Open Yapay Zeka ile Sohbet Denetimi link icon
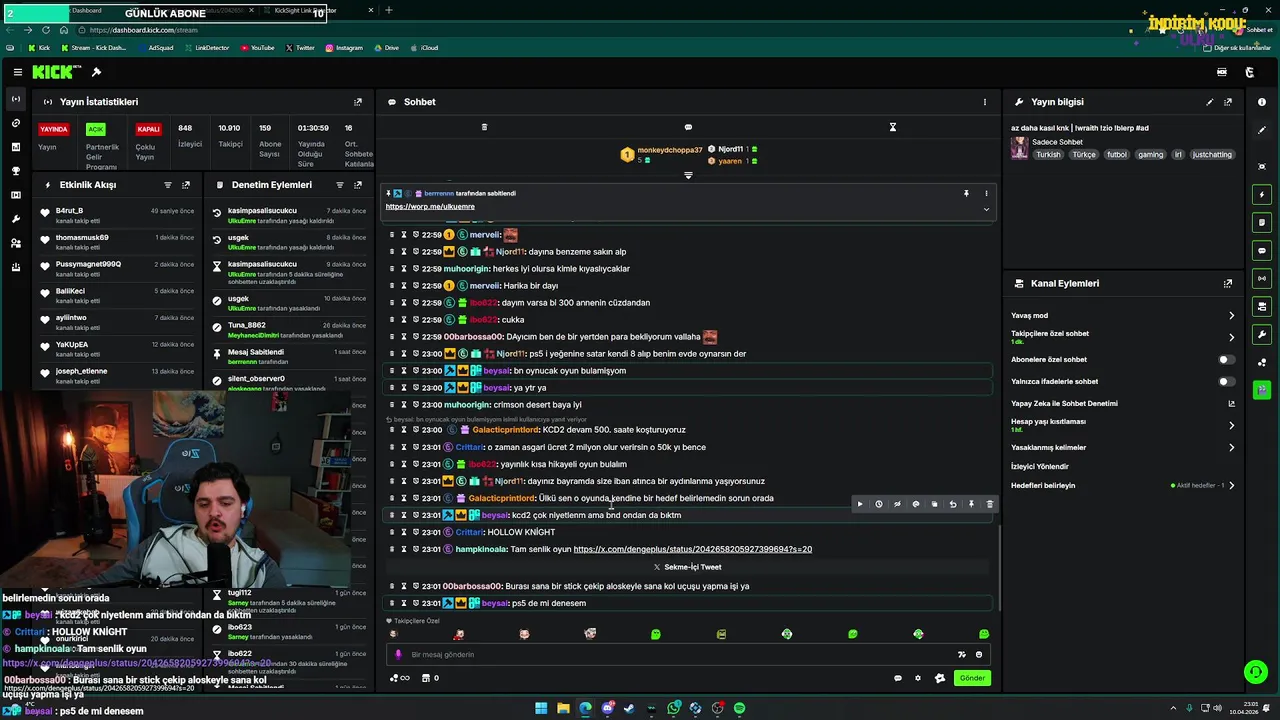This screenshot has height=720, width=1280. click(1231, 404)
